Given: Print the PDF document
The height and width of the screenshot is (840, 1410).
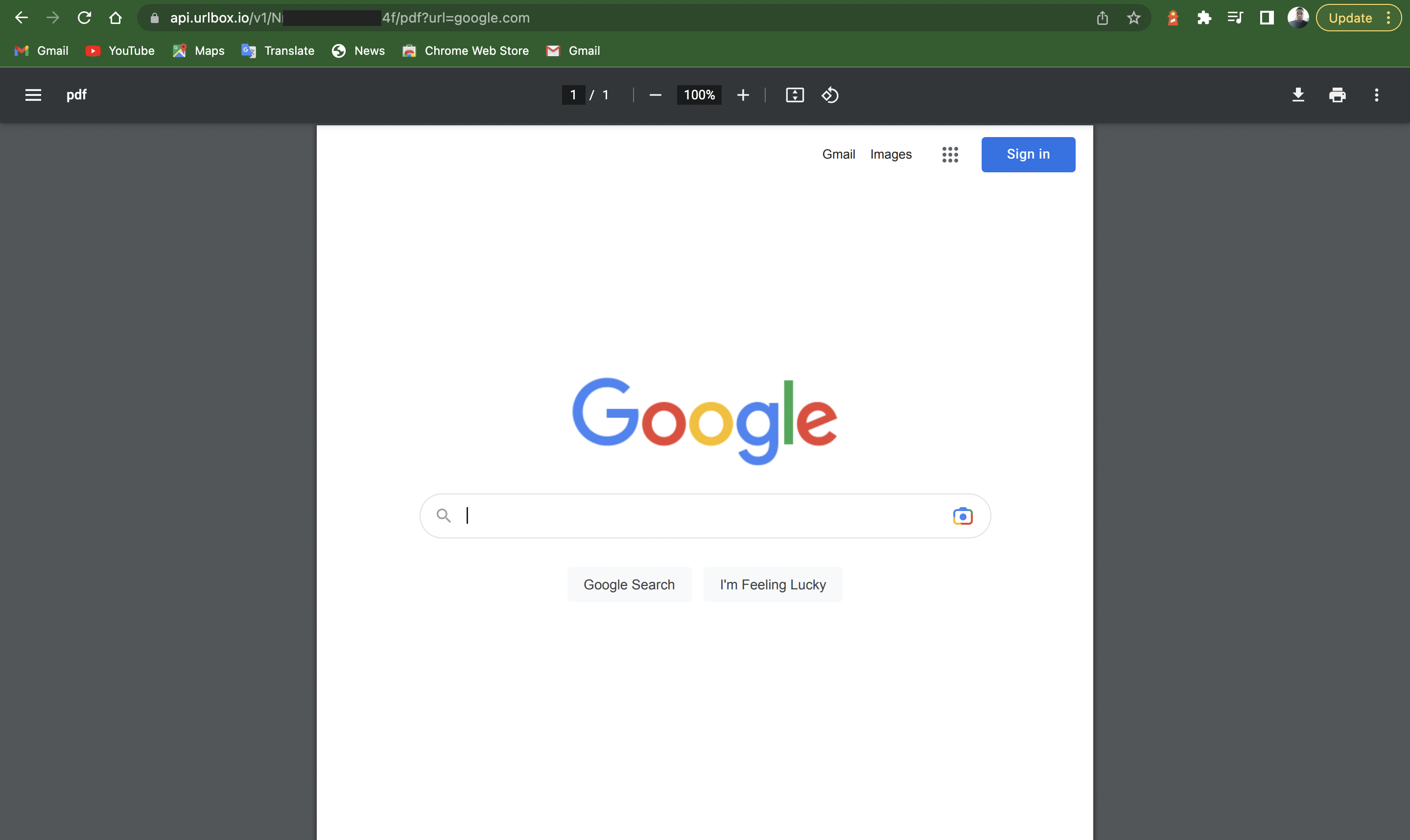Looking at the screenshot, I should [x=1337, y=94].
